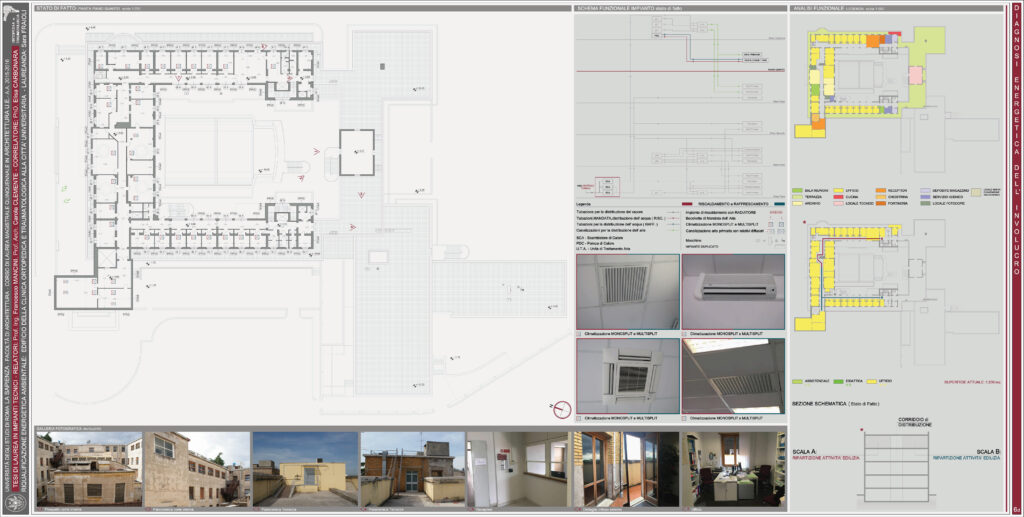This screenshot has height=517, width=1024.
Task: Select the LOCALE FOTOCOPIE grey-green swatch
Action: coord(926,203)
